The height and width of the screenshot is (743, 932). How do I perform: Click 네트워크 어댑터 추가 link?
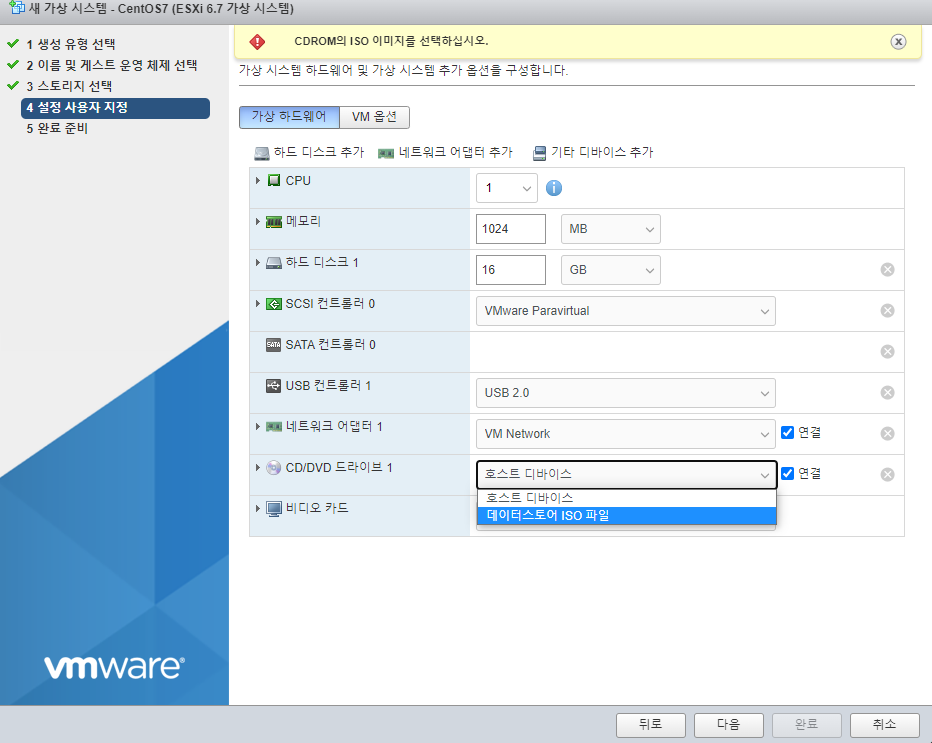click(455, 153)
